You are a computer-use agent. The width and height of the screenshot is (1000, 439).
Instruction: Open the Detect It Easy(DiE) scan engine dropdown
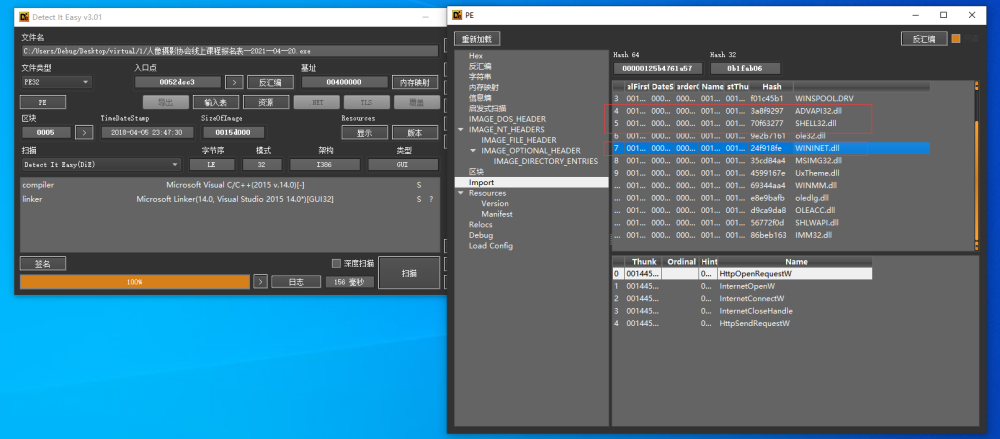click(101, 165)
